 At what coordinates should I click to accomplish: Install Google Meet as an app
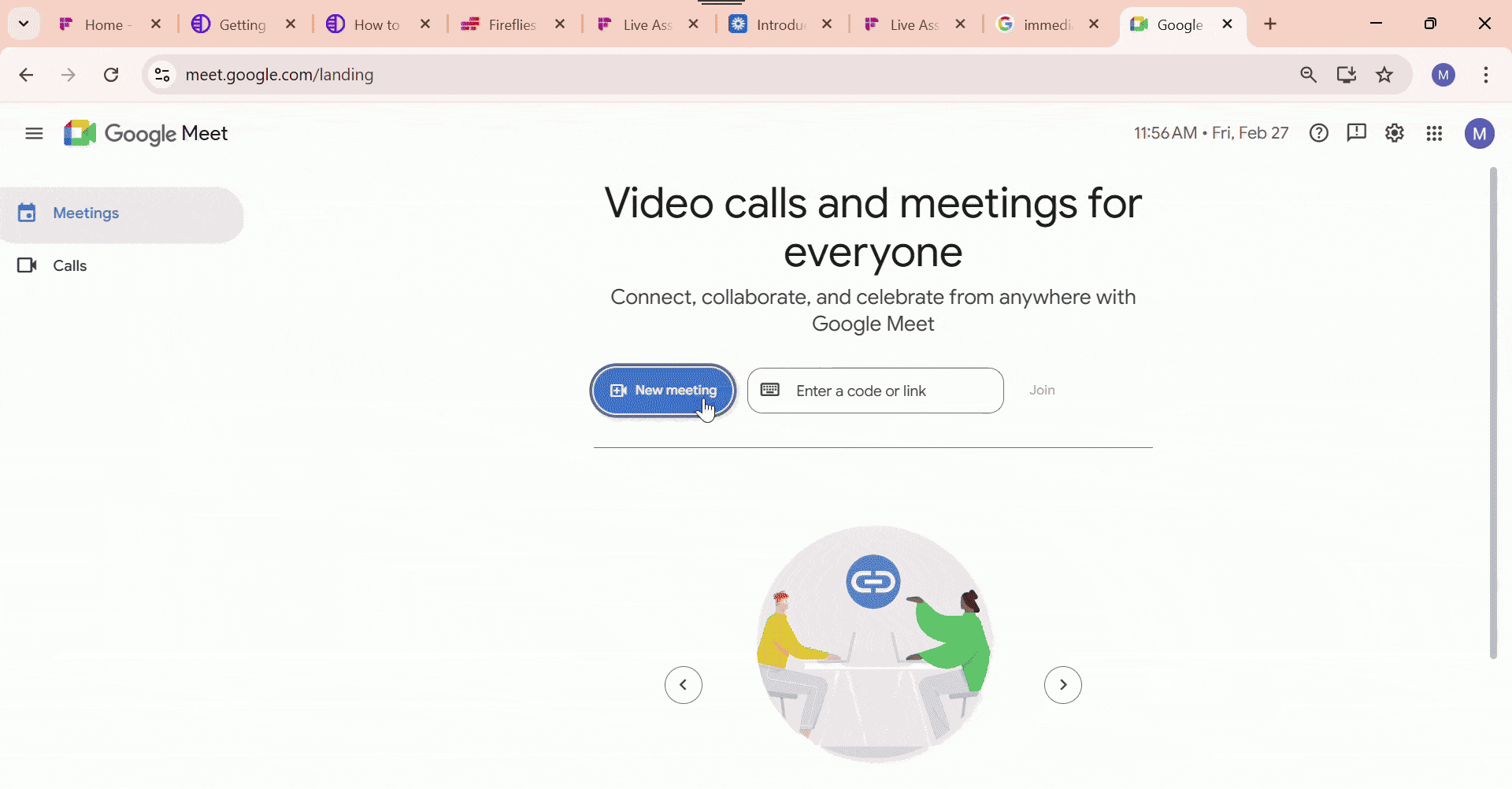(1347, 75)
